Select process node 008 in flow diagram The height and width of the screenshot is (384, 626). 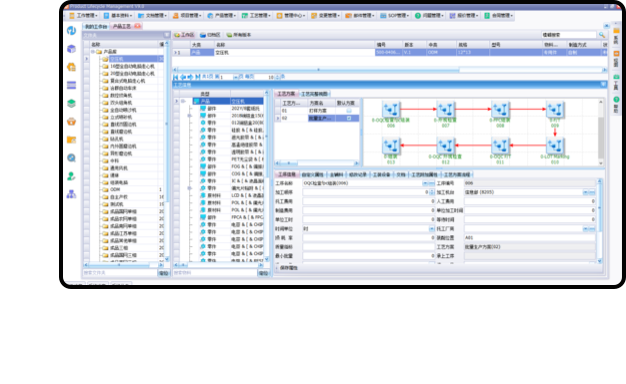pyautogui.click(x=500, y=109)
